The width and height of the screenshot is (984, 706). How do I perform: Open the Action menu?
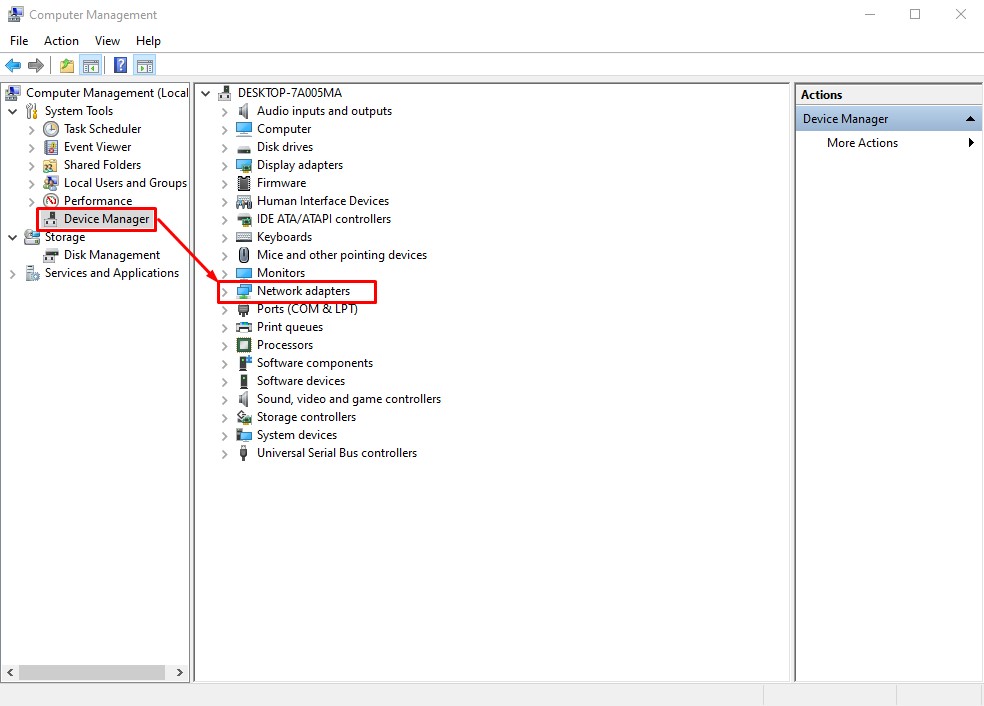coord(61,41)
